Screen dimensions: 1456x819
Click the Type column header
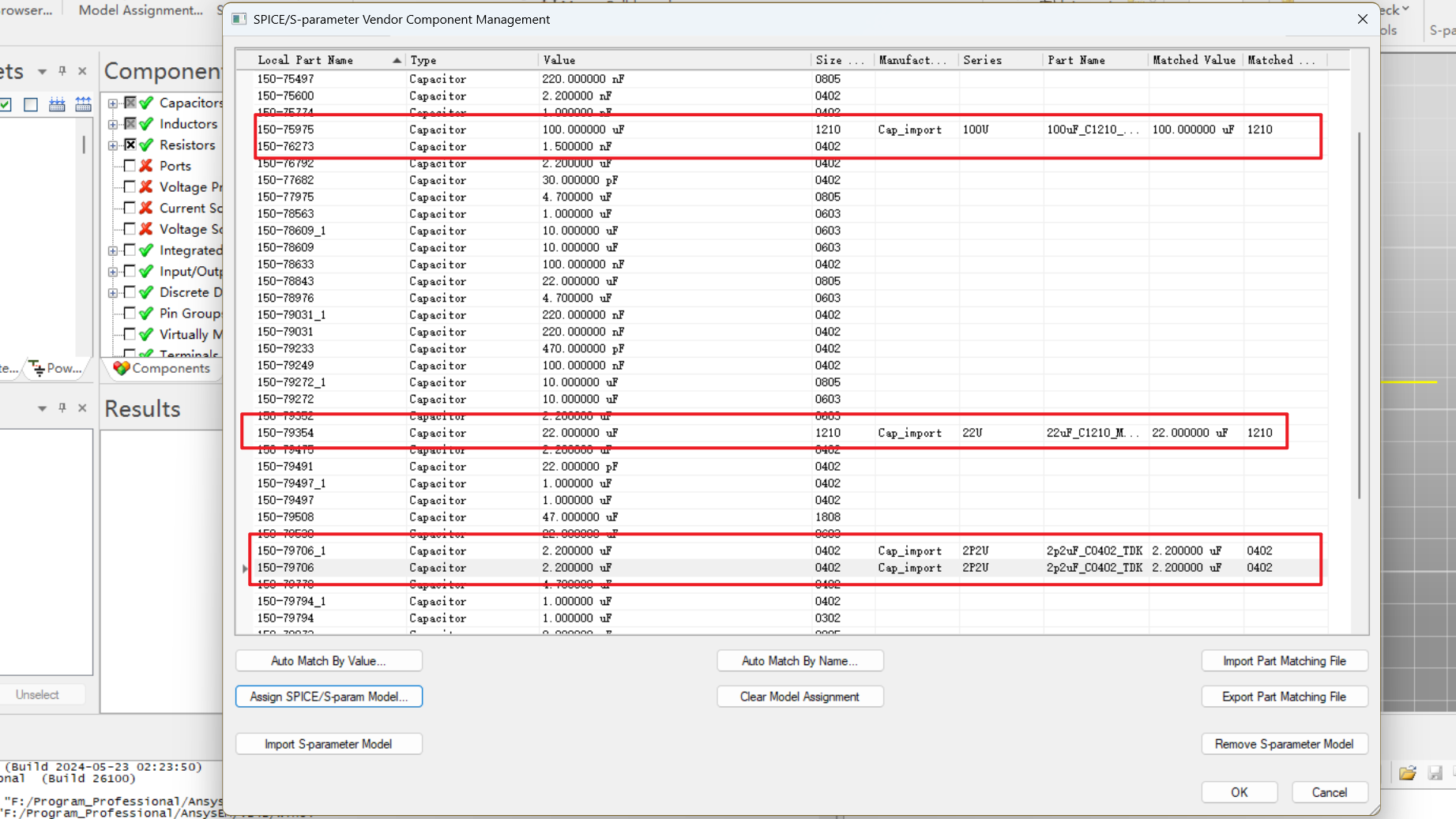pyautogui.click(x=471, y=60)
